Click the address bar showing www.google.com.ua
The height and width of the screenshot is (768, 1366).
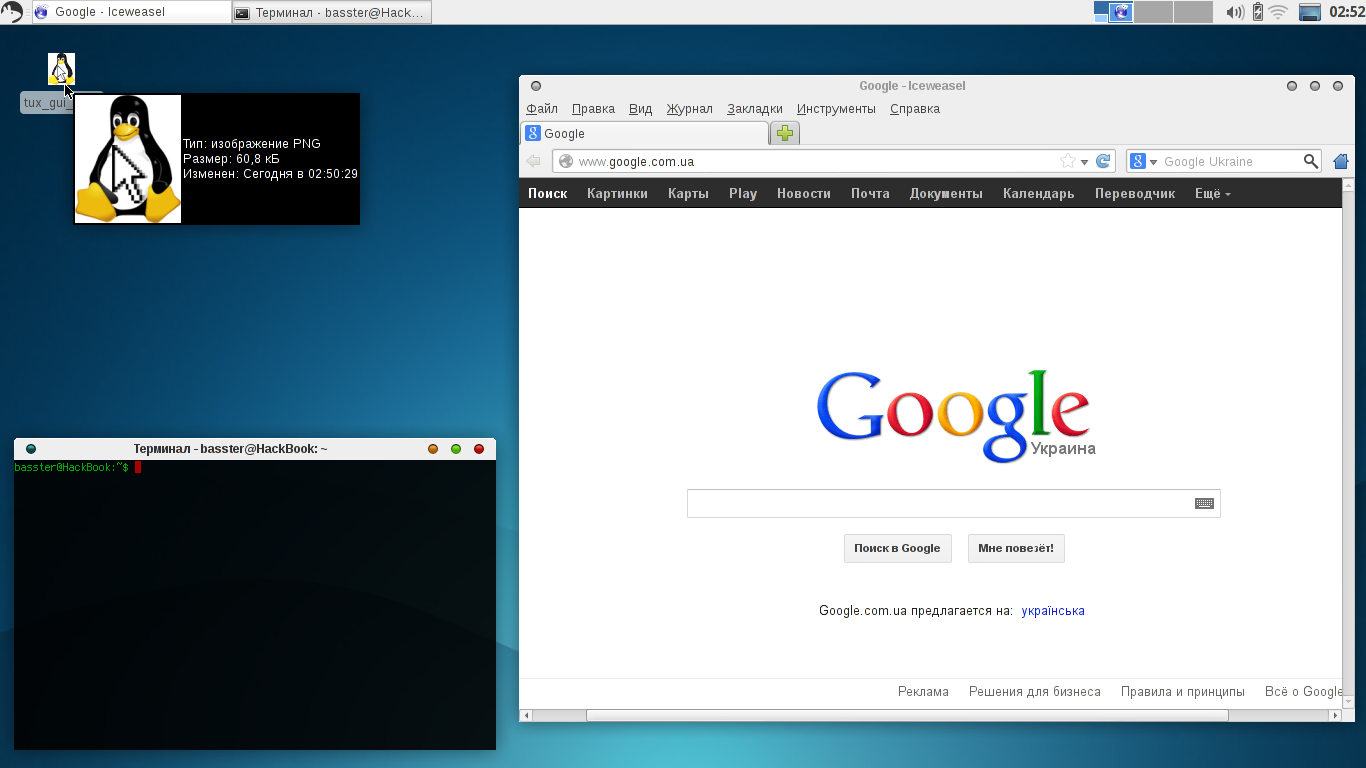click(834, 161)
